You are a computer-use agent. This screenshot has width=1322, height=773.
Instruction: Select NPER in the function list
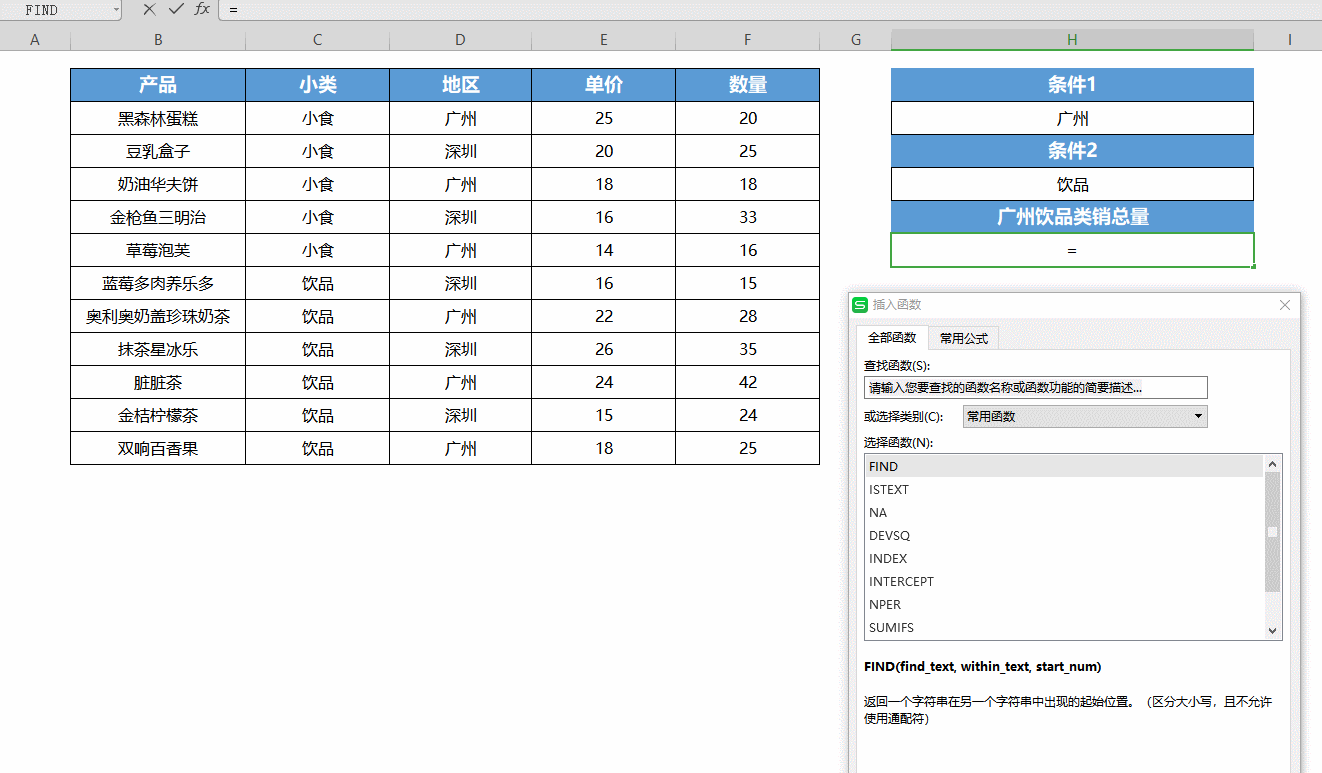tap(1064, 604)
